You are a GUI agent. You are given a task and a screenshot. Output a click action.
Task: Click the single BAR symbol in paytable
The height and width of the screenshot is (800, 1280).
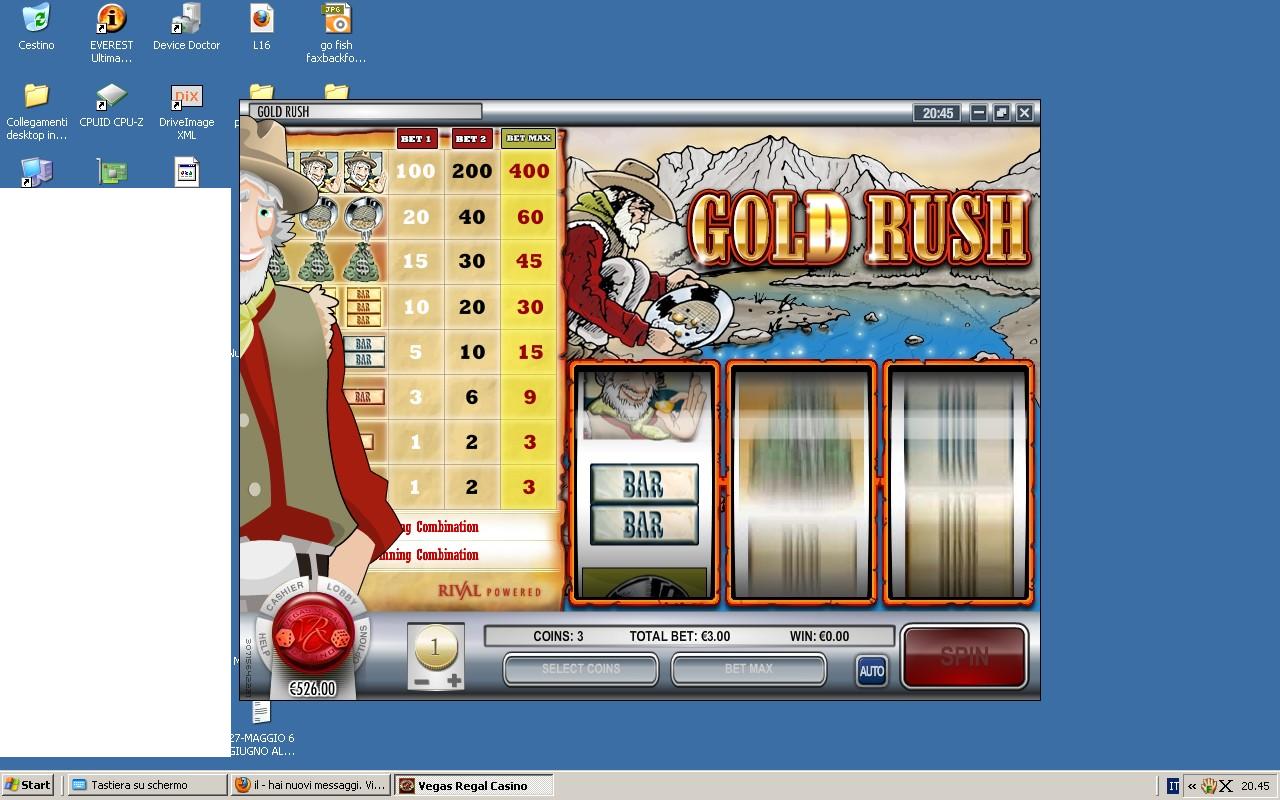point(362,397)
